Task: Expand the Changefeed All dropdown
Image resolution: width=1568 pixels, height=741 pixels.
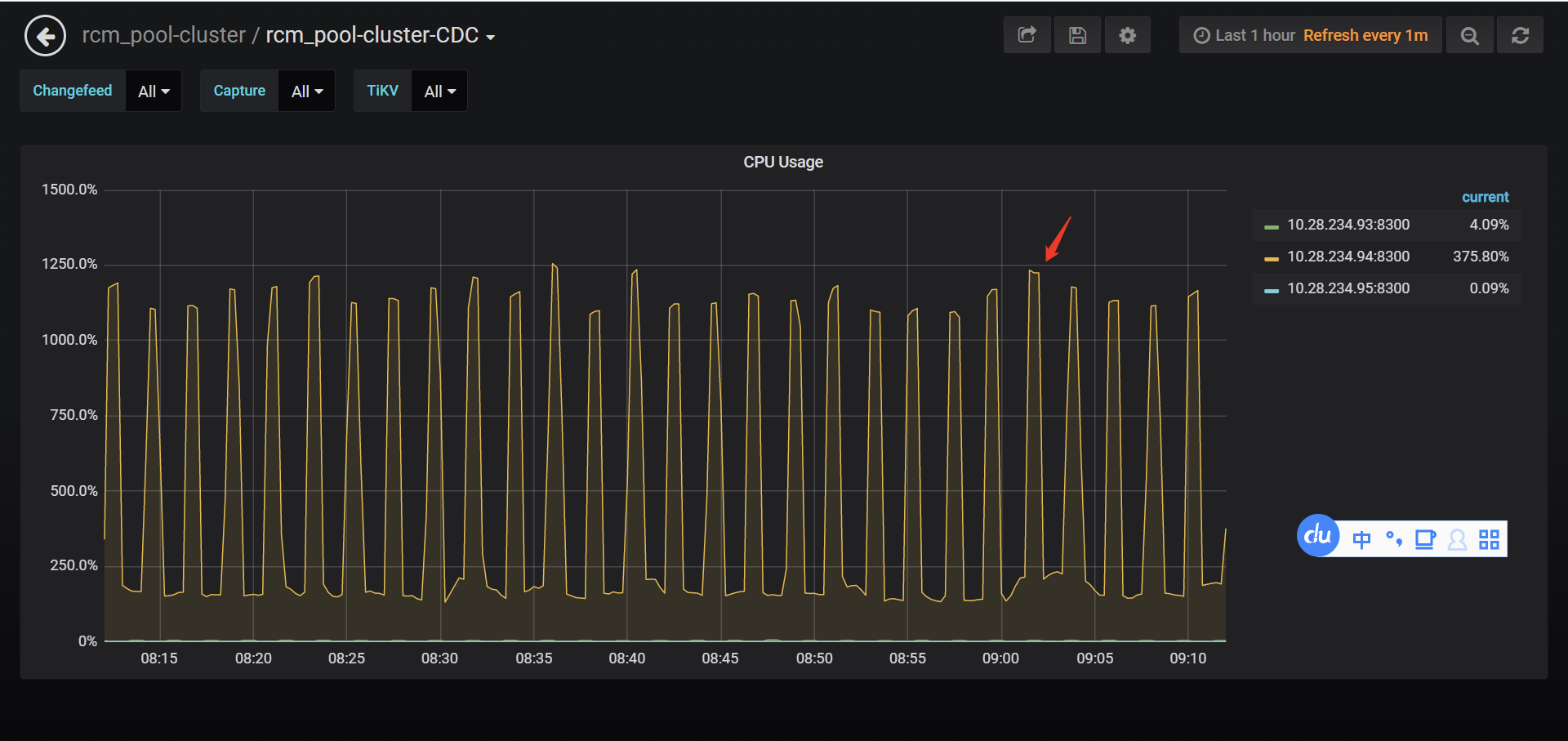Action: pos(153,91)
